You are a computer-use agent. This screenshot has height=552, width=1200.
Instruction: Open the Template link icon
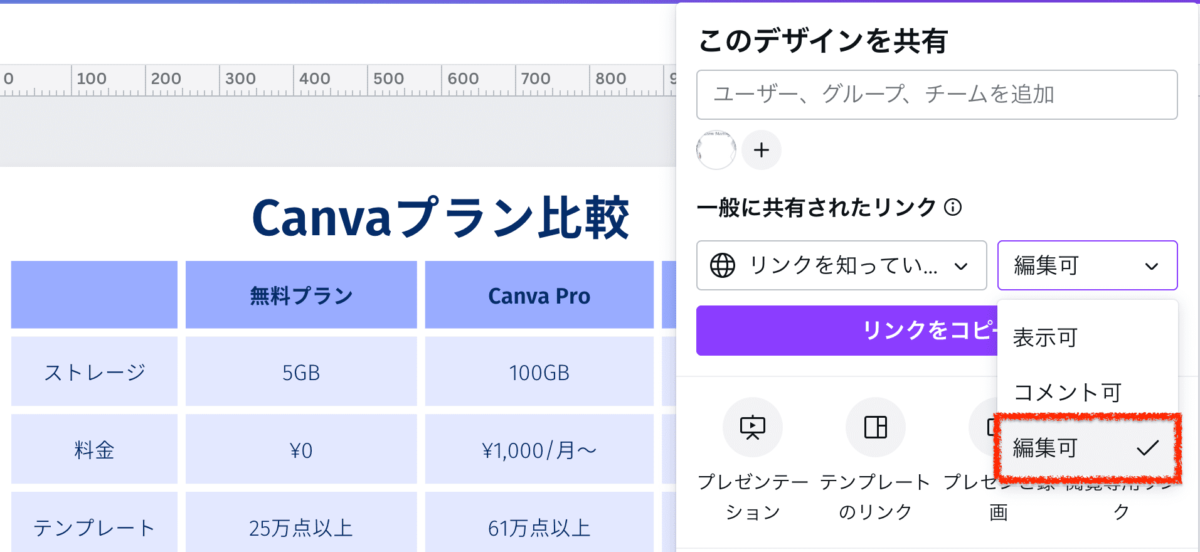[875, 427]
